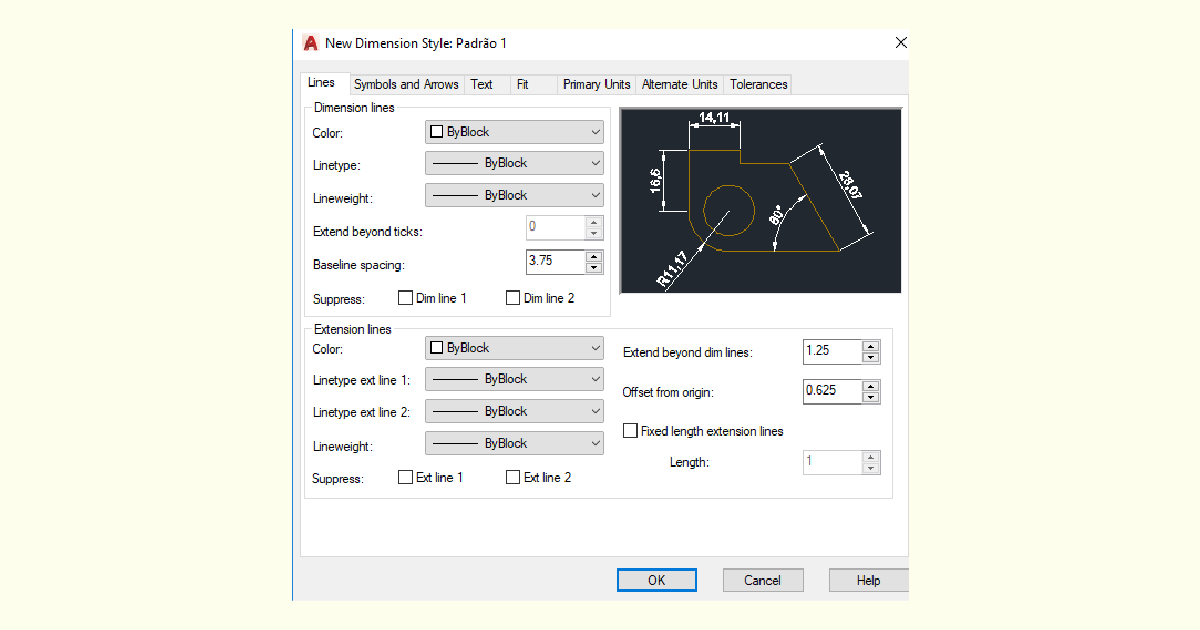Close the New Dimension Style dialog
Screen dimensions: 1200x630
tap(901, 43)
